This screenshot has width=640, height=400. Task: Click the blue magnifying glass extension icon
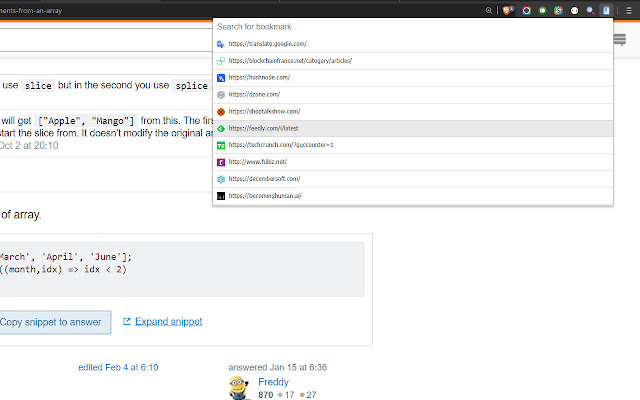(x=590, y=11)
